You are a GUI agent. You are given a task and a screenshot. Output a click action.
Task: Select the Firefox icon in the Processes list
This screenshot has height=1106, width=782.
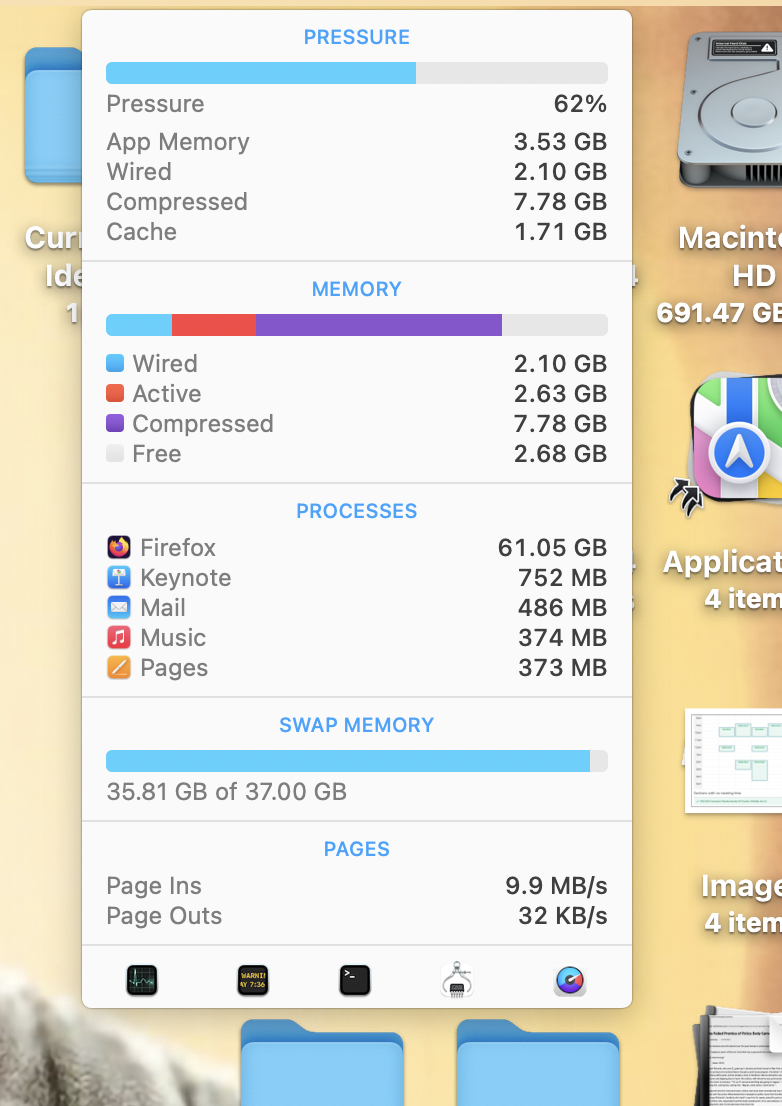[119, 547]
